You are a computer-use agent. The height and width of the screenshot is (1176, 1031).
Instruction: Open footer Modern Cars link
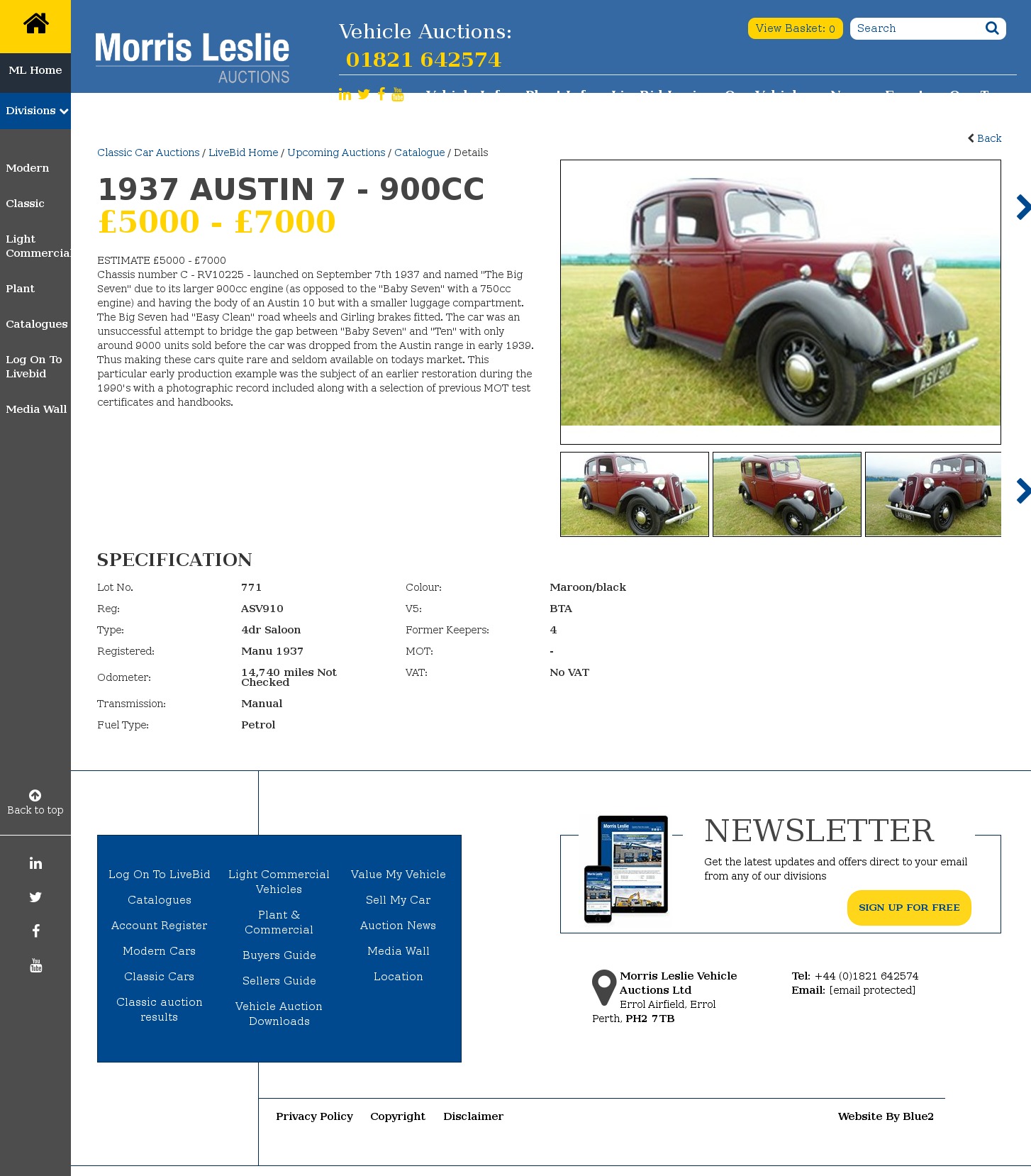[160, 951]
